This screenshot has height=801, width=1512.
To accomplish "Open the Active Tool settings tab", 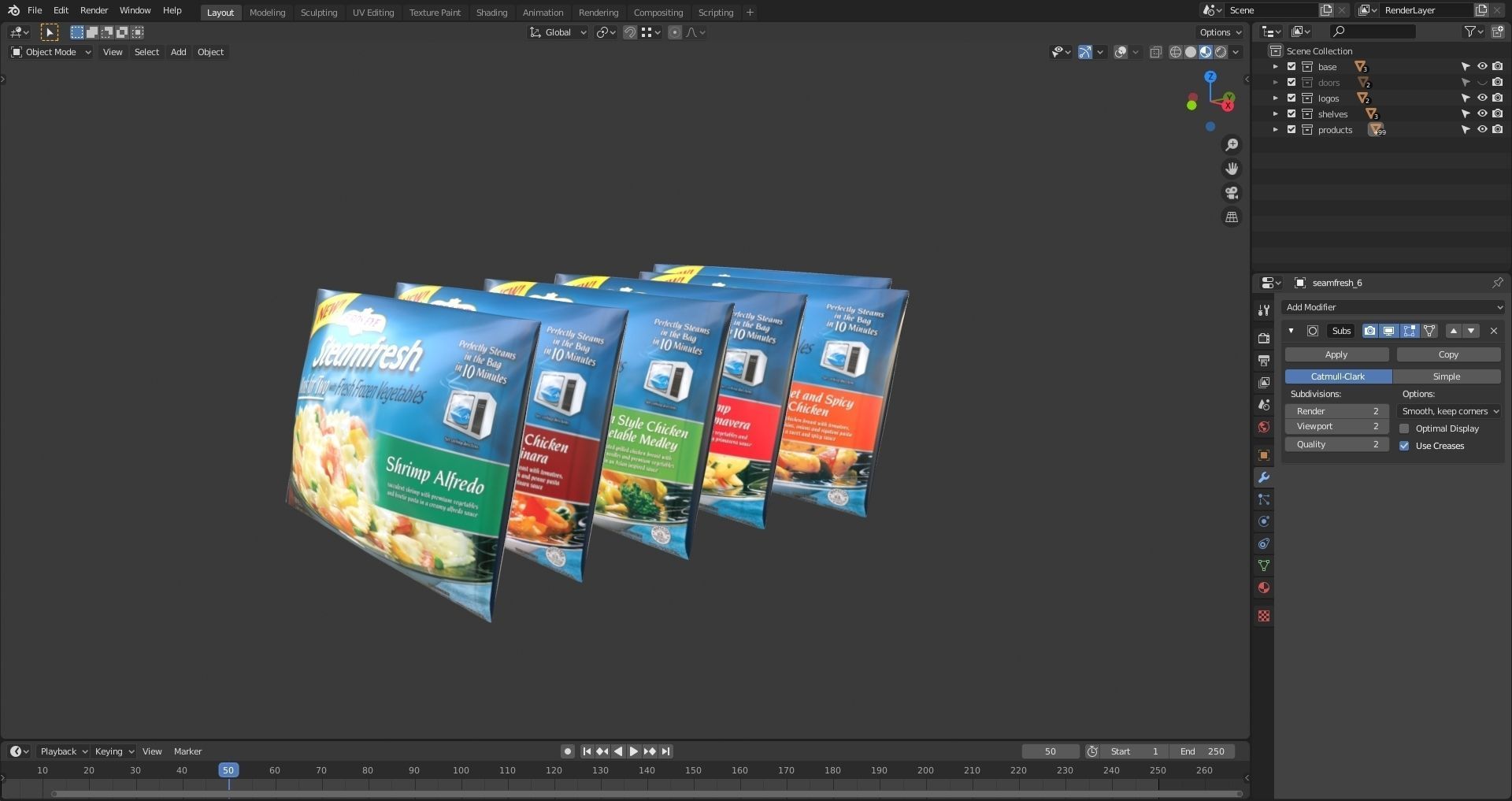I will pyautogui.click(x=1264, y=310).
